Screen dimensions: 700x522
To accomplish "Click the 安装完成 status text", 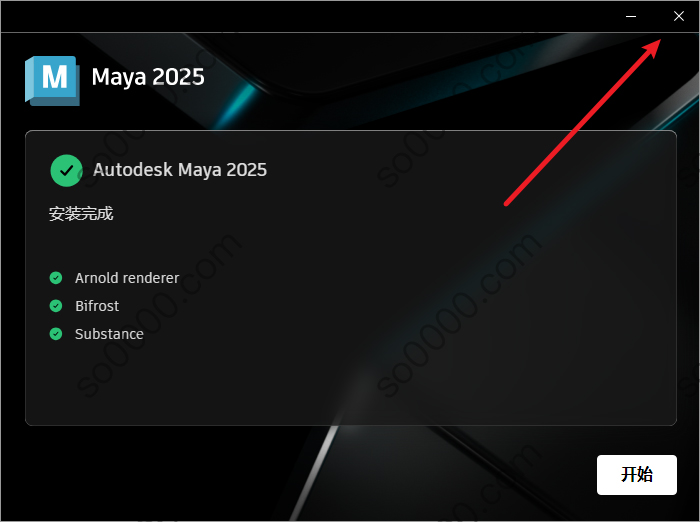I will pyautogui.click(x=81, y=213).
